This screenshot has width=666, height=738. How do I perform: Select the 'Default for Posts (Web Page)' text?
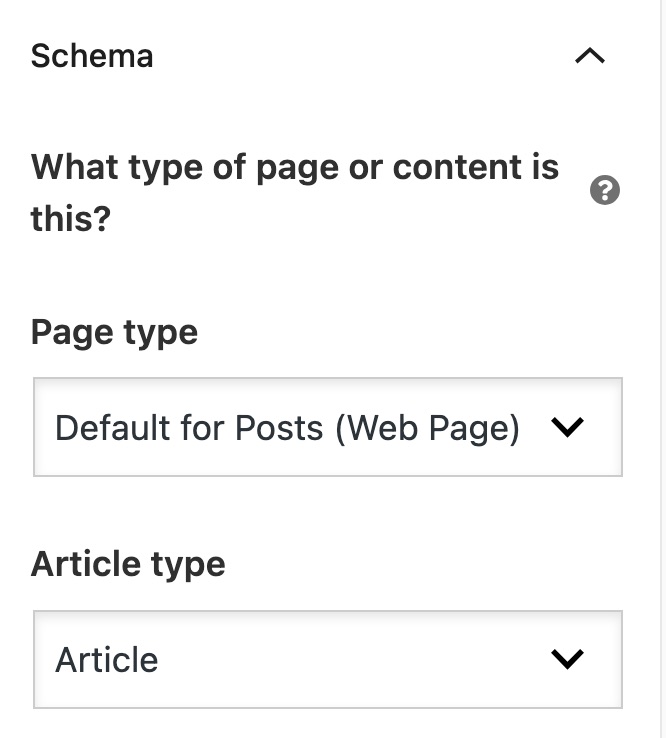287,427
